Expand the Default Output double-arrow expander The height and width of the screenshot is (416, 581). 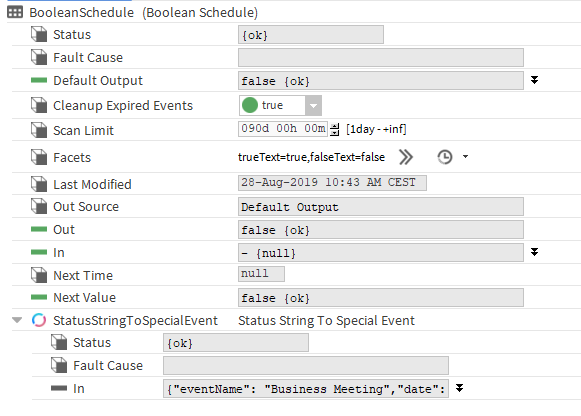tap(534, 80)
